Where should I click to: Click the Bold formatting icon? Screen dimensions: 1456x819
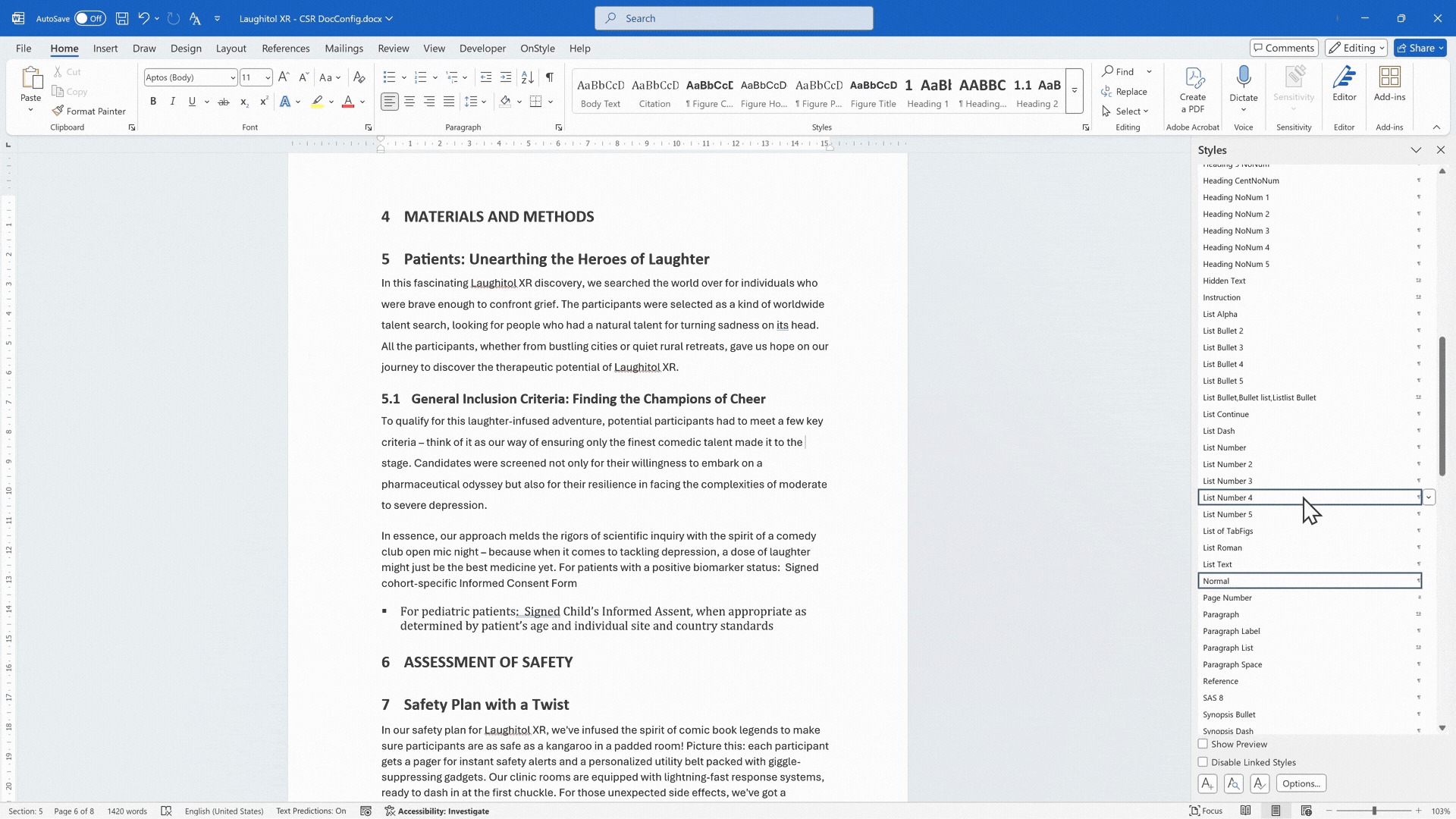[153, 102]
